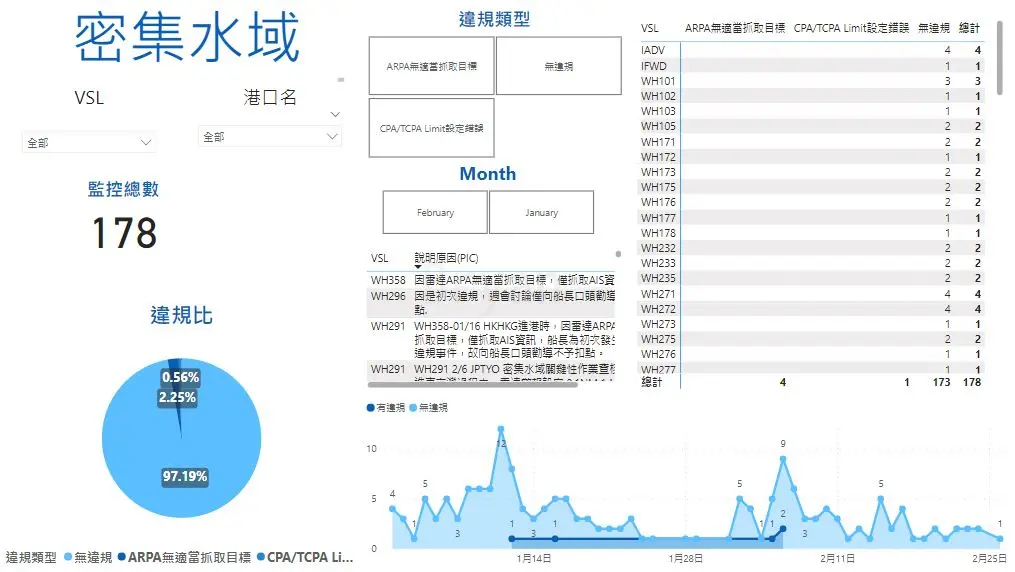Filter by January month tile
The width and height of the screenshot is (1015, 572).
click(541, 212)
